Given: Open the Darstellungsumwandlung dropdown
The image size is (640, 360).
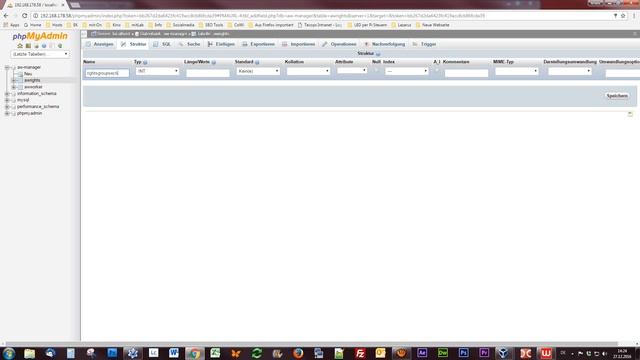Looking at the screenshot, I should [570, 71].
